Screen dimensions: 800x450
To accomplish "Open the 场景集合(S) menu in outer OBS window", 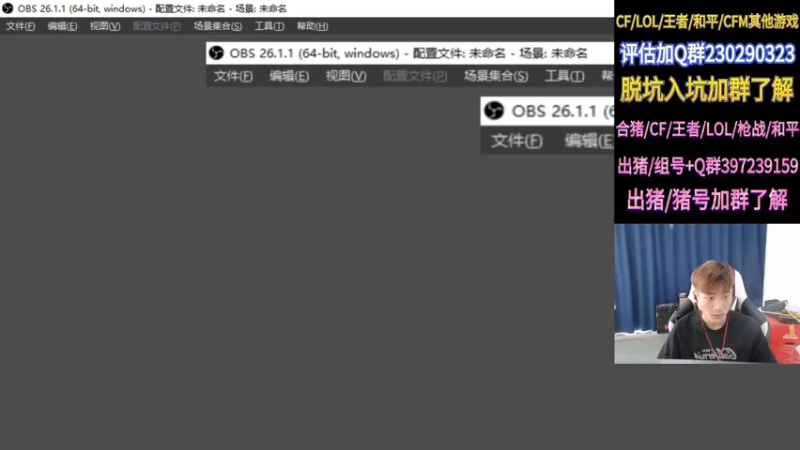I will click(218, 26).
